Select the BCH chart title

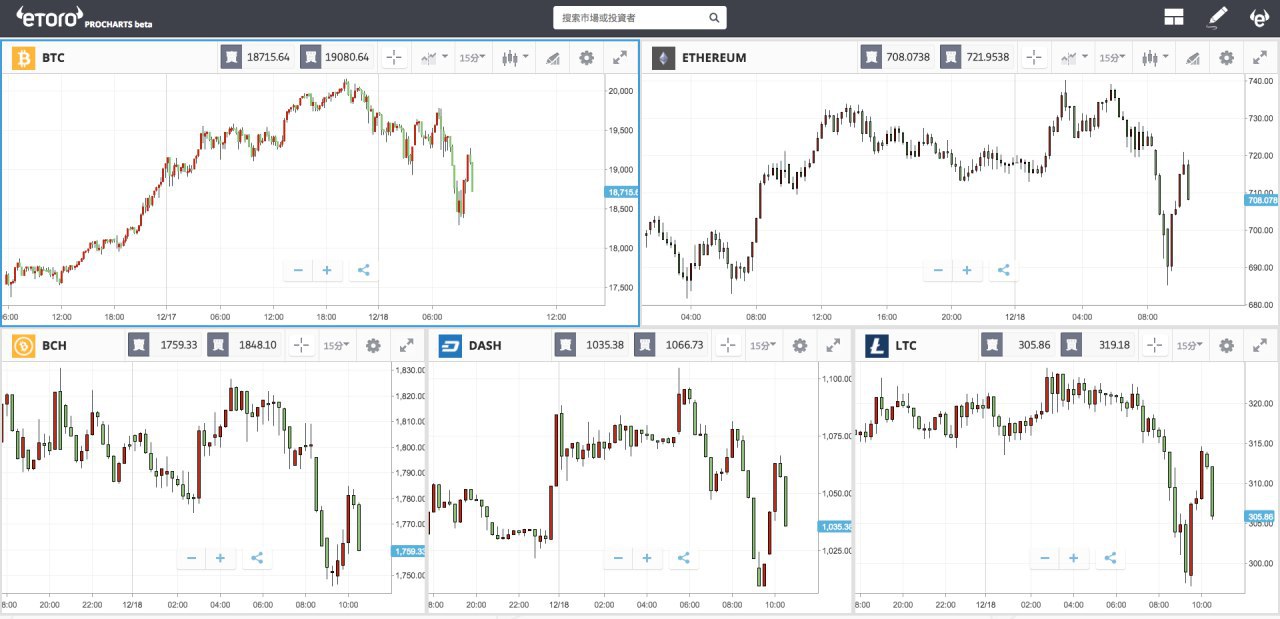tap(53, 346)
